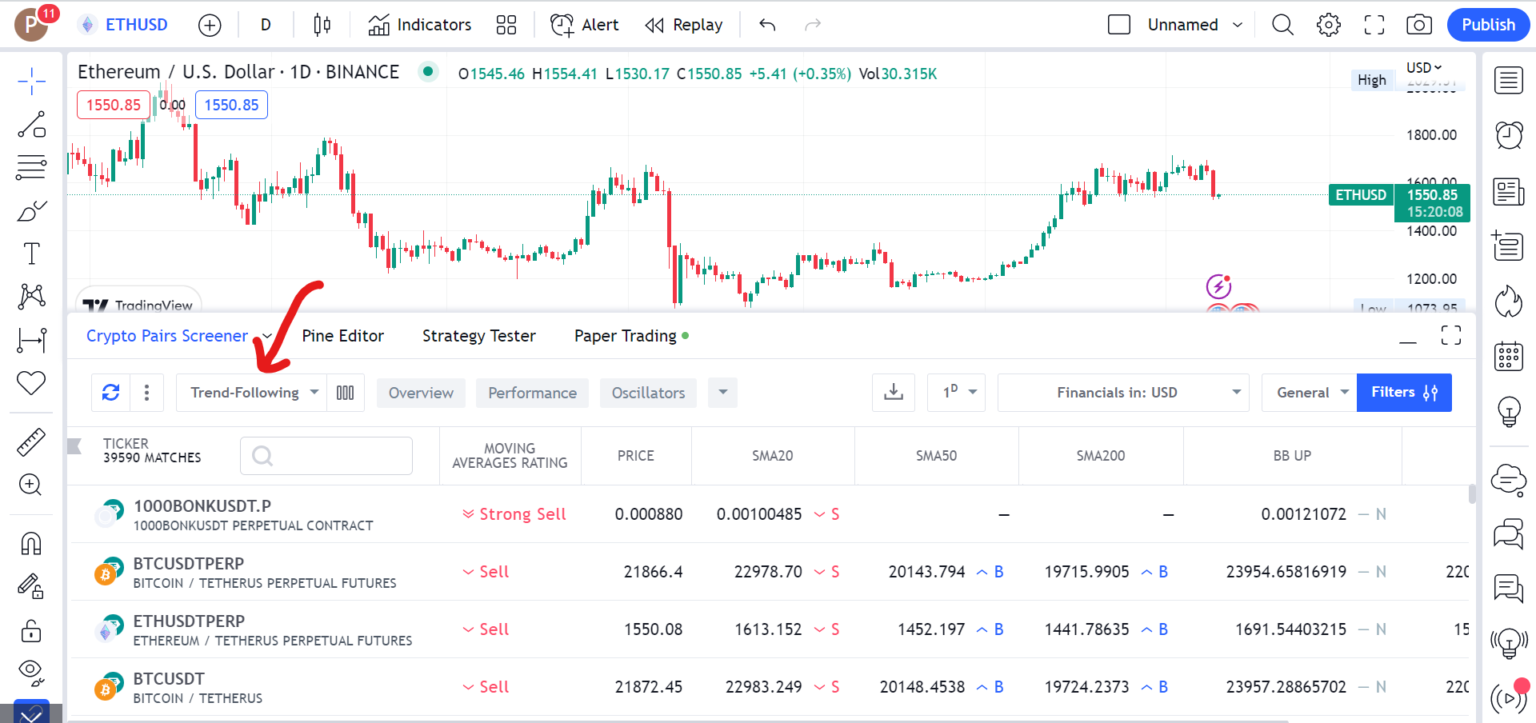Select the Text drawing tool
The image size is (1536, 723).
coord(31,253)
